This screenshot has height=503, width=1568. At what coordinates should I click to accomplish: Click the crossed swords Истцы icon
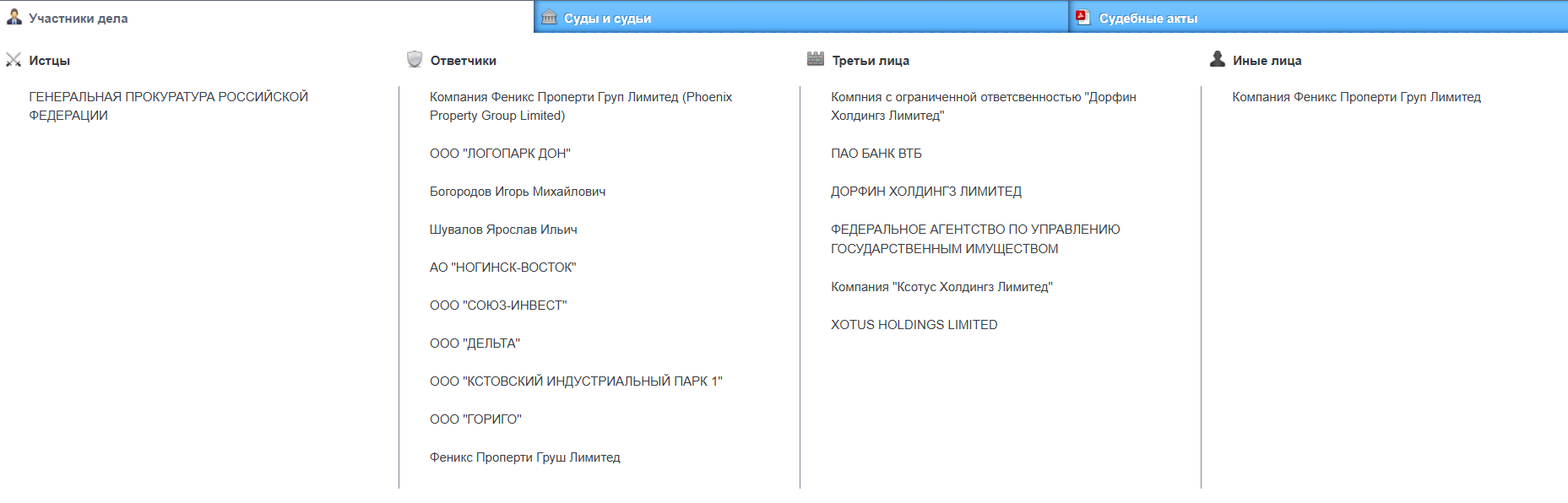click(x=14, y=60)
